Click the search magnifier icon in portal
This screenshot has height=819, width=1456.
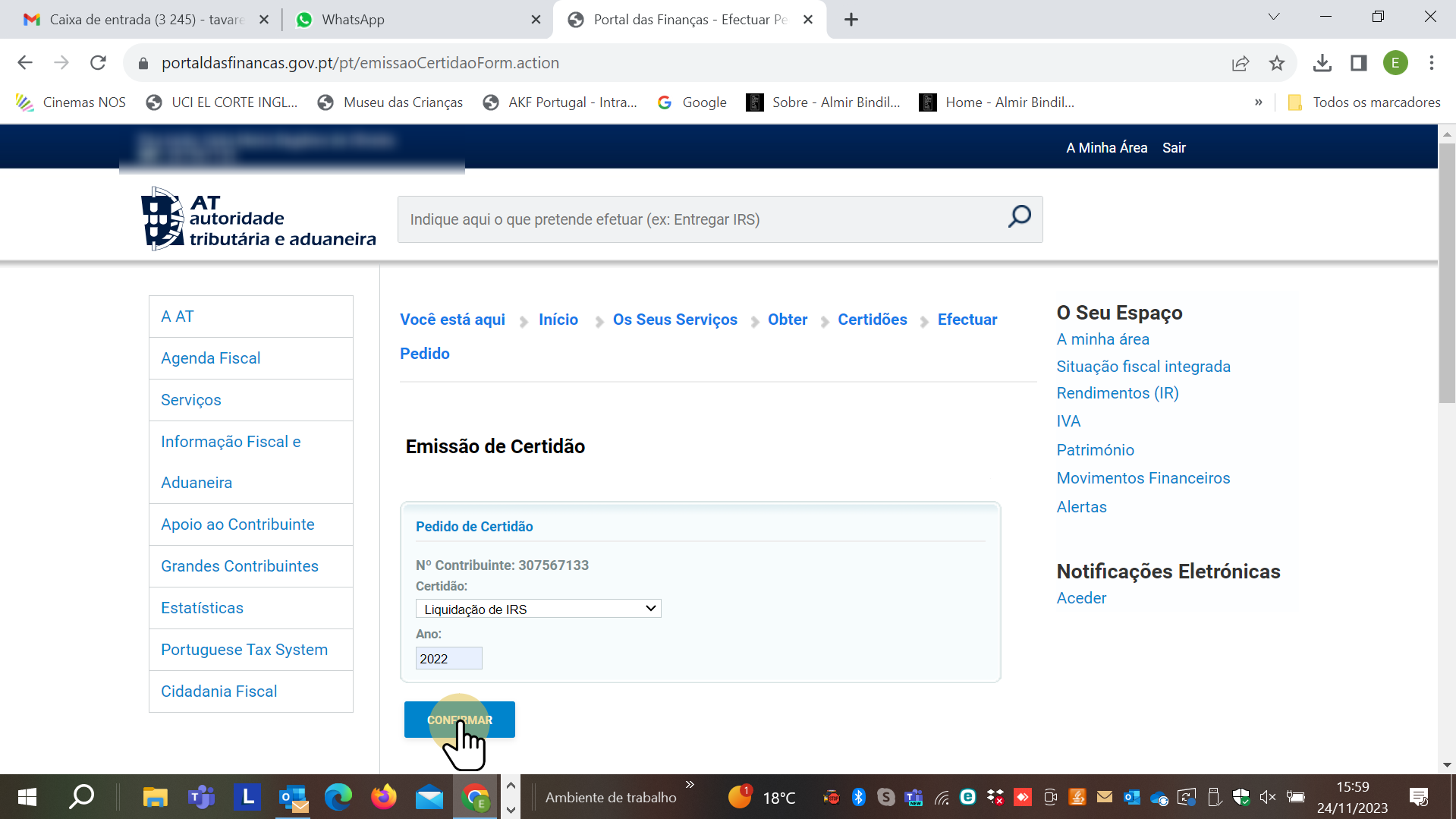click(1019, 218)
